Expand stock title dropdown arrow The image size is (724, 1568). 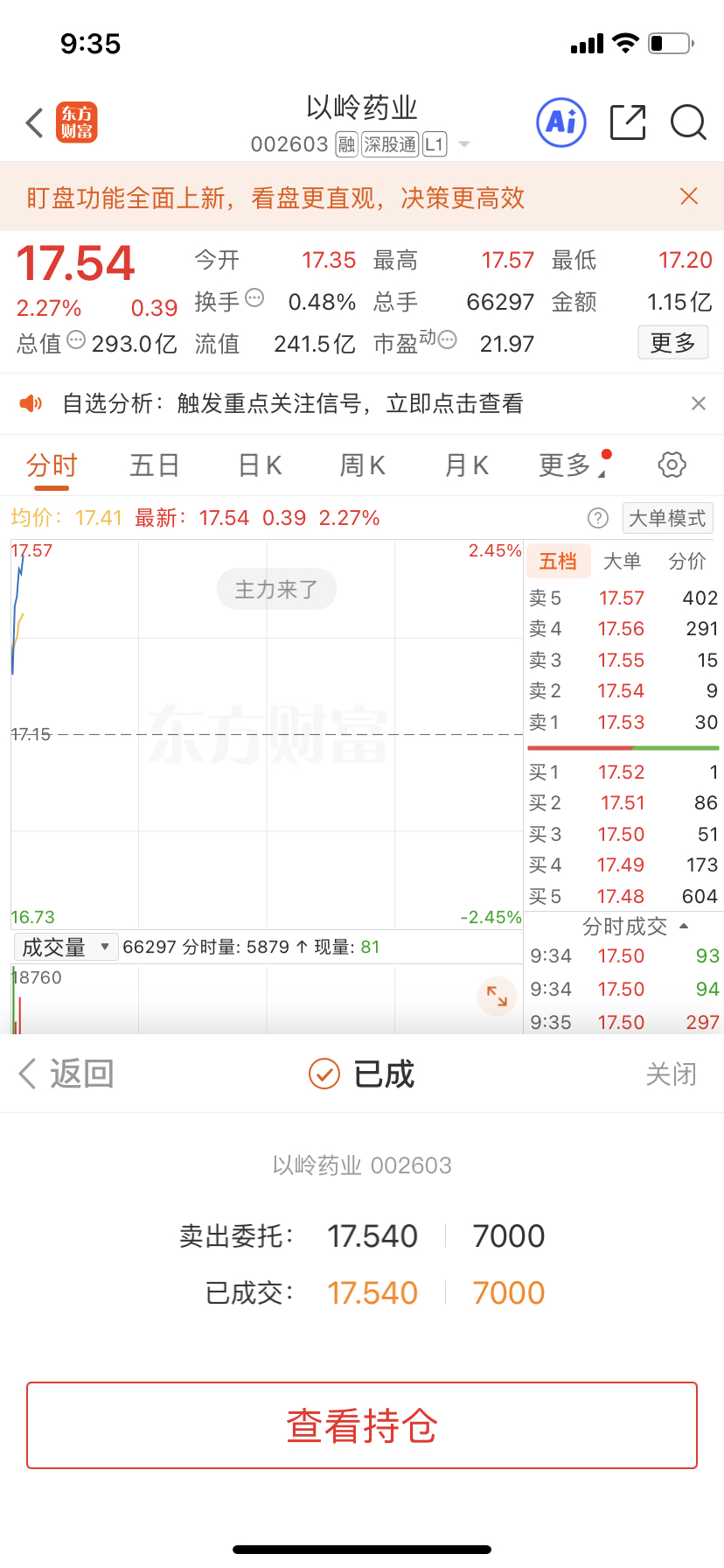point(464,144)
